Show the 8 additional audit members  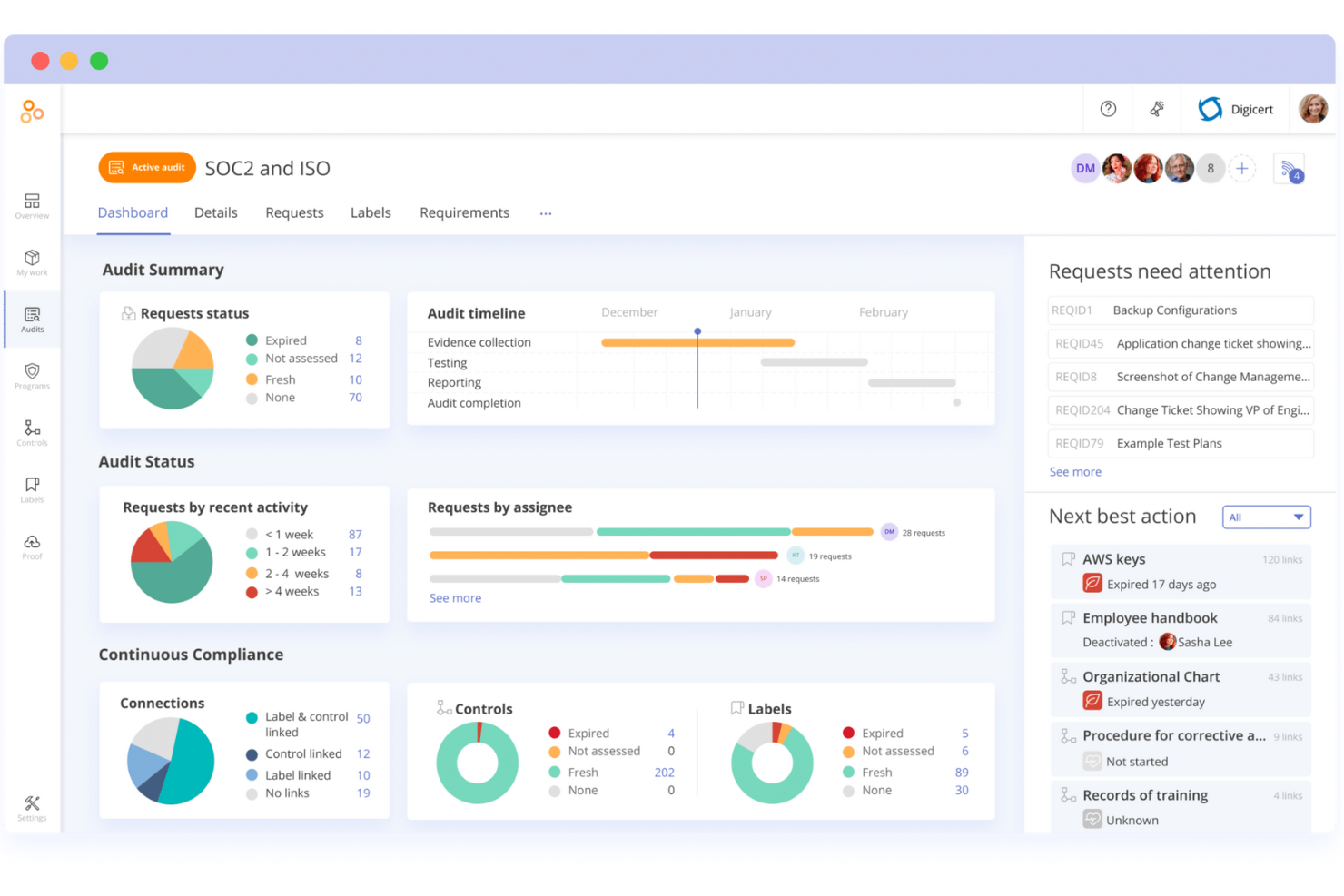(1211, 168)
